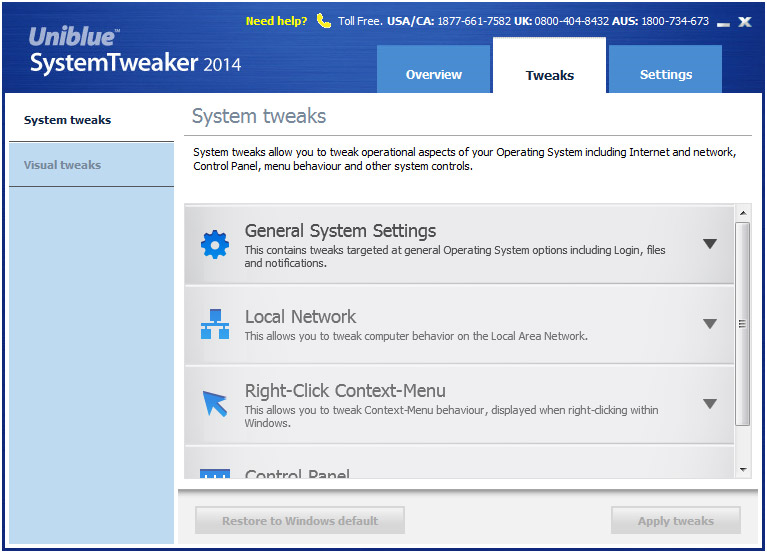Open the Settings tab
This screenshot has width=767, height=553.
click(665, 69)
